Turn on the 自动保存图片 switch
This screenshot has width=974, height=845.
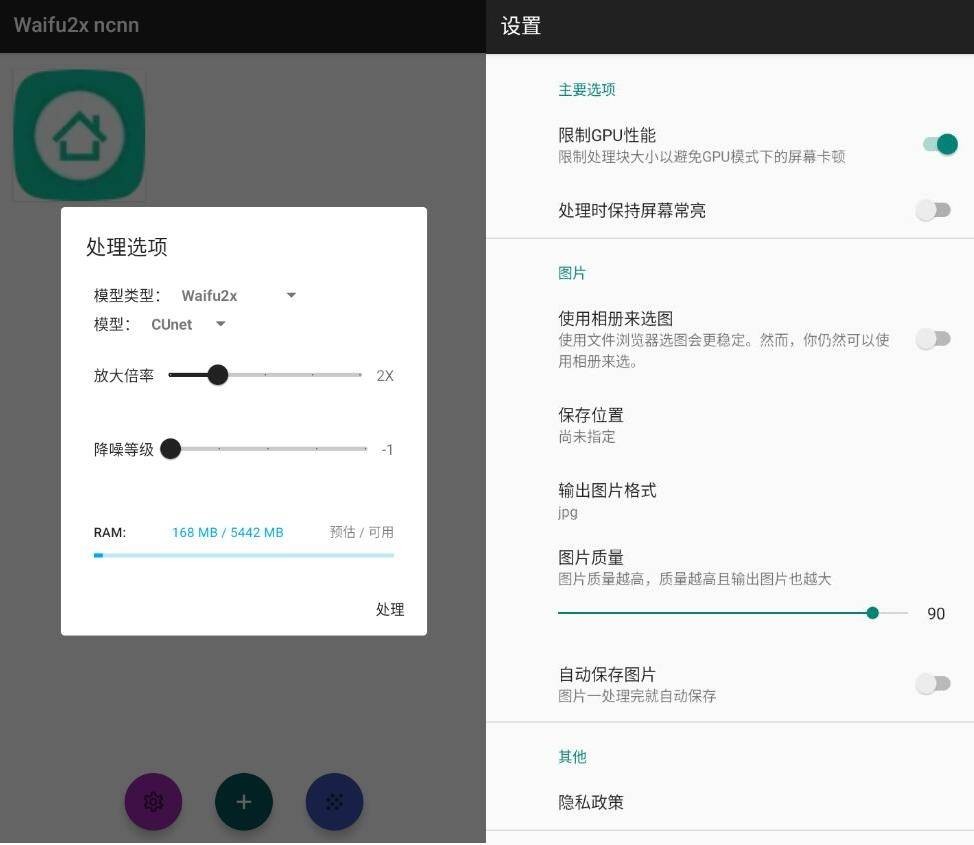tap(932, 684)
